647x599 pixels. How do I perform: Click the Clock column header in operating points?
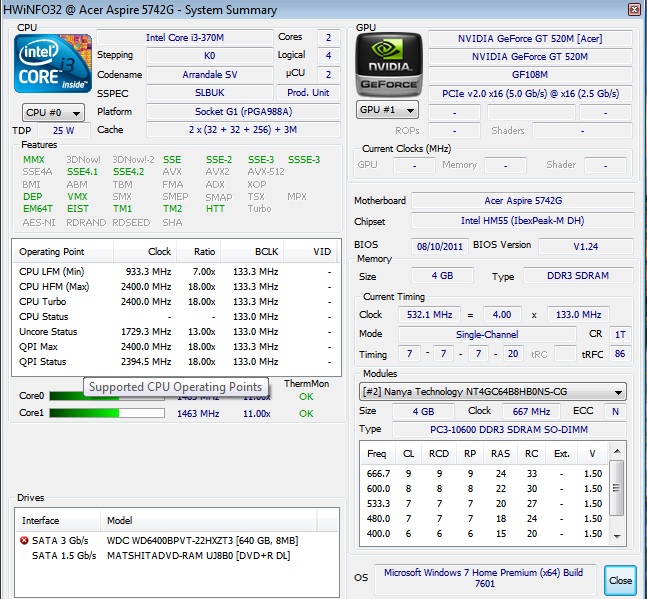145,252
